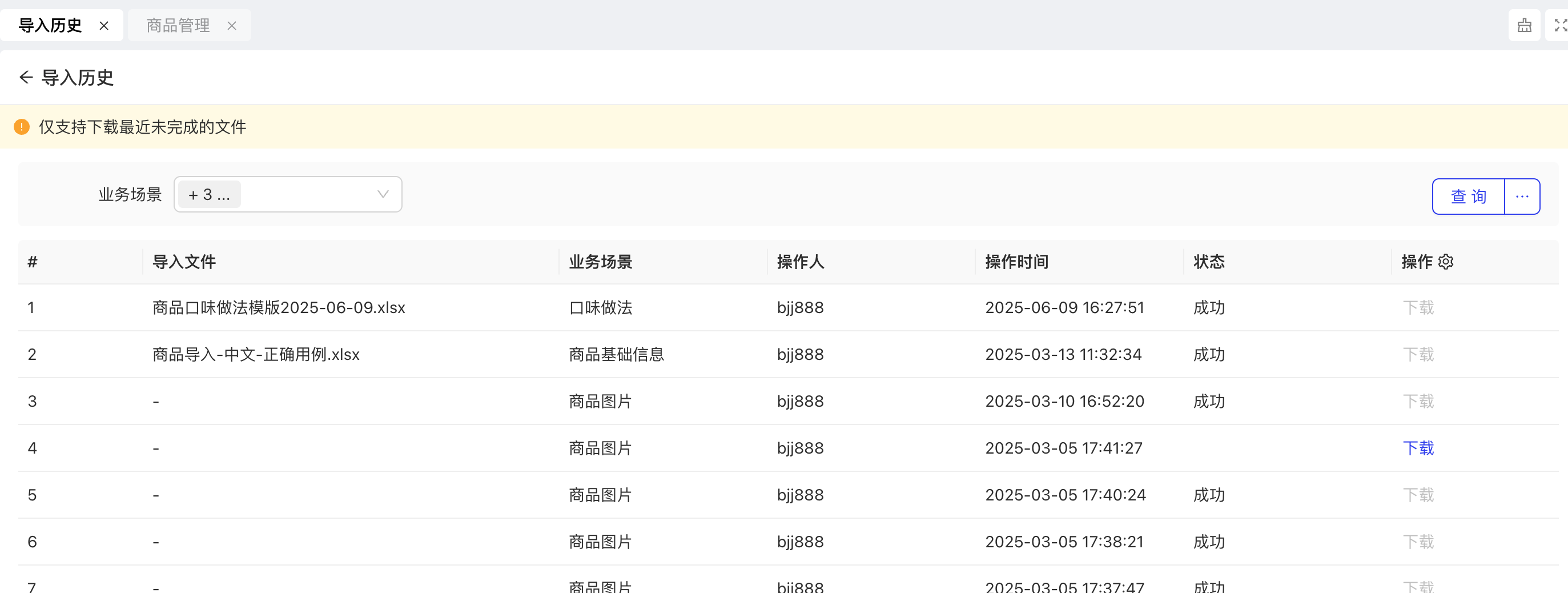Open the more options ··· button

[x=1522, y=197]
